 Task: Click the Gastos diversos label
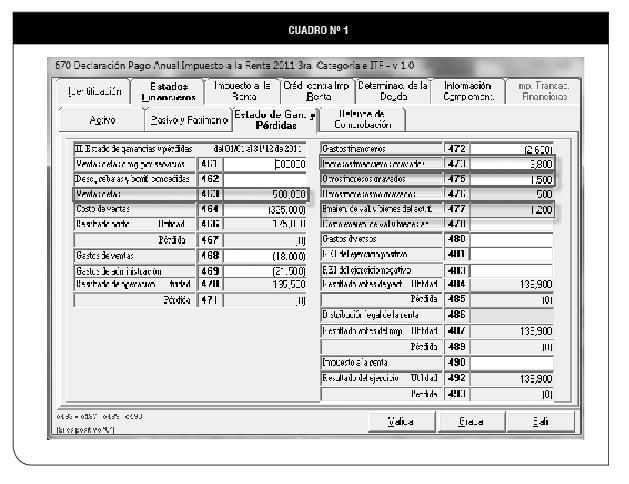pos(349,239)
